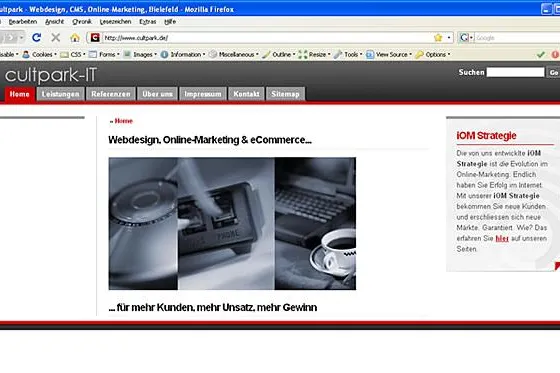Screen dimensions: 560x373
Task: Open the Bearbeiten menu
Action: coord(22,22)
